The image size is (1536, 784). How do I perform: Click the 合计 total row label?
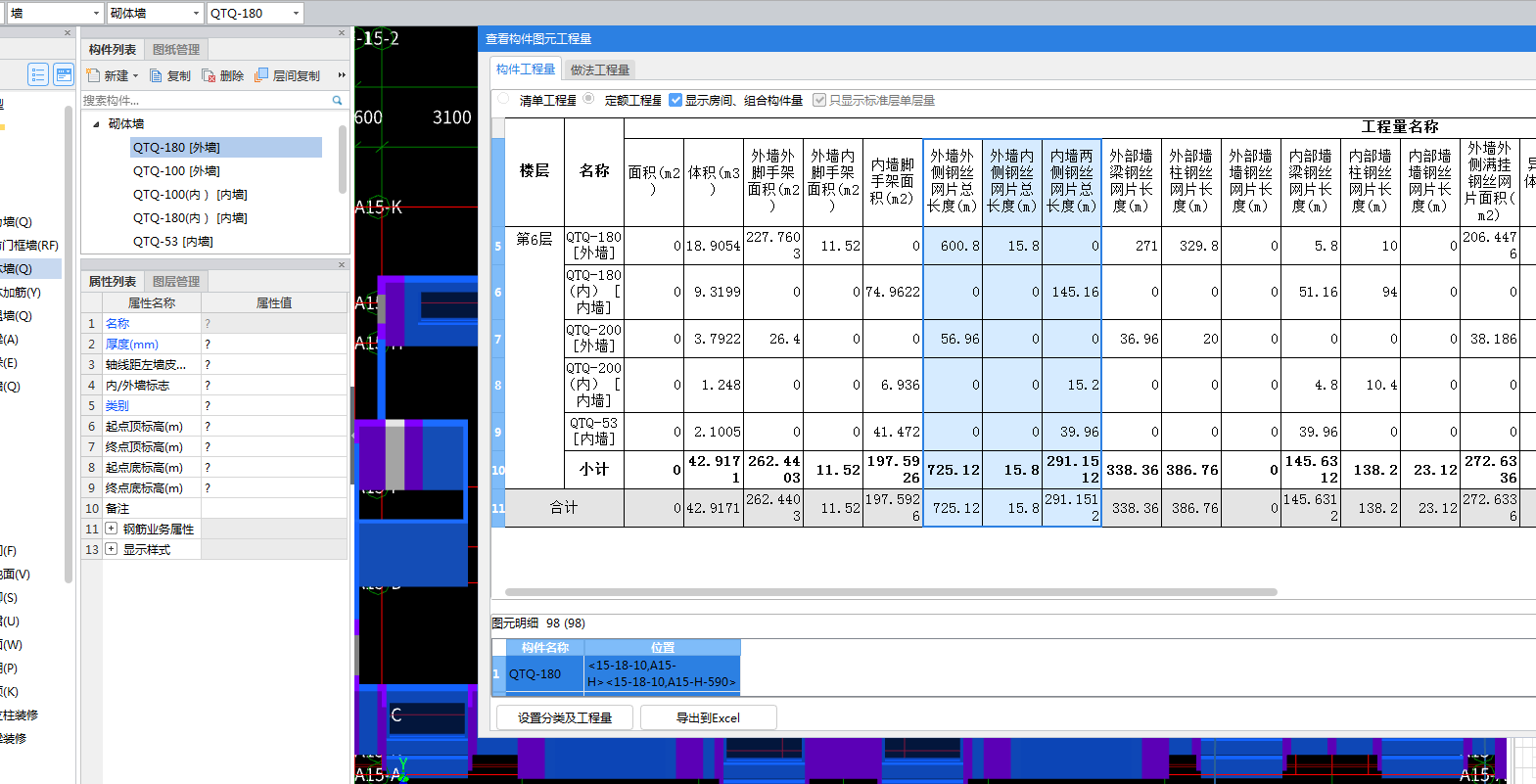point(564,507)
